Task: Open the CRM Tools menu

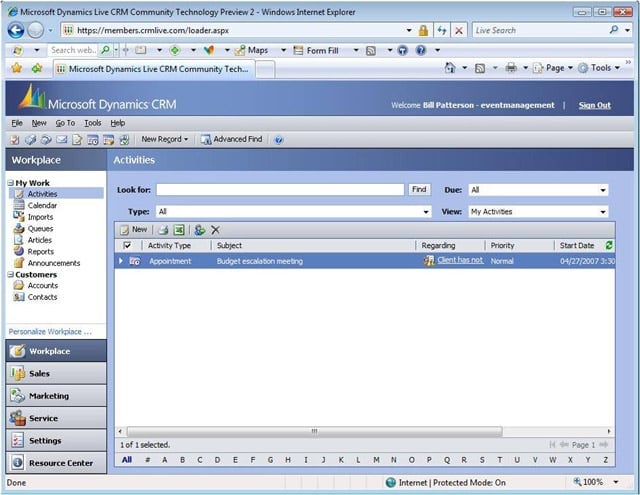Action: click(x=93, y=123)
